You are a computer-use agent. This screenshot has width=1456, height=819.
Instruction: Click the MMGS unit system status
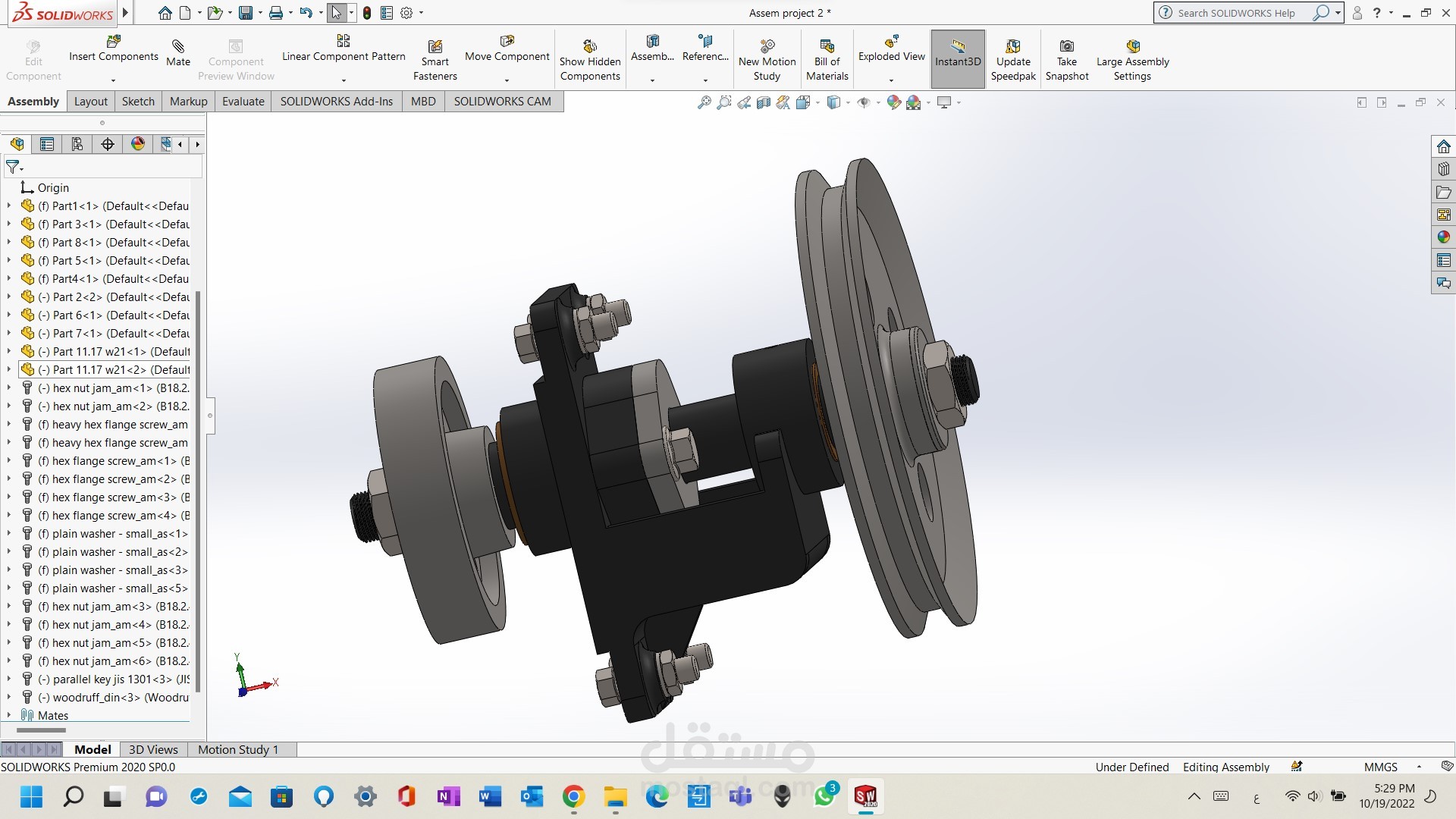tap(1380, 767)
